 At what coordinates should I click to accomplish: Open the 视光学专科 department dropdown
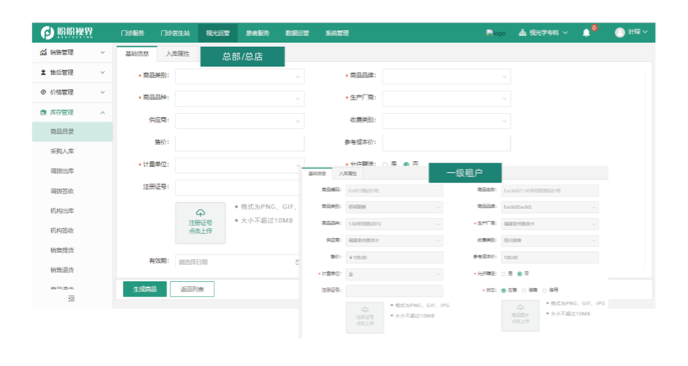click(566, 32)
